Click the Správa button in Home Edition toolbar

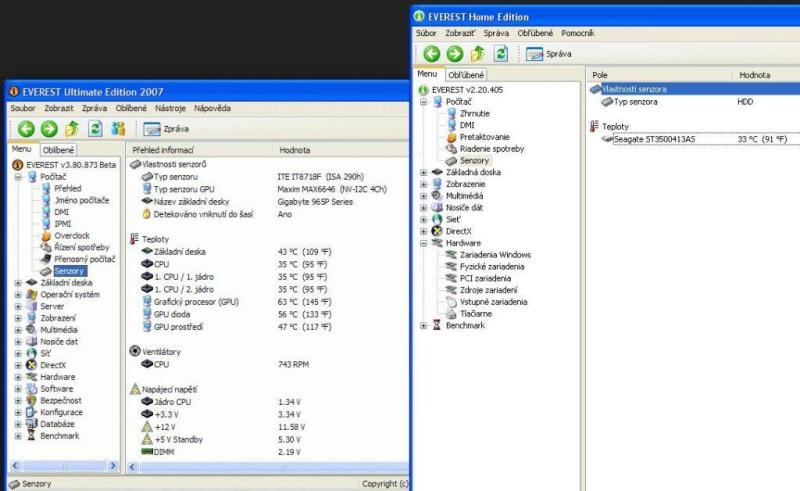549,54
